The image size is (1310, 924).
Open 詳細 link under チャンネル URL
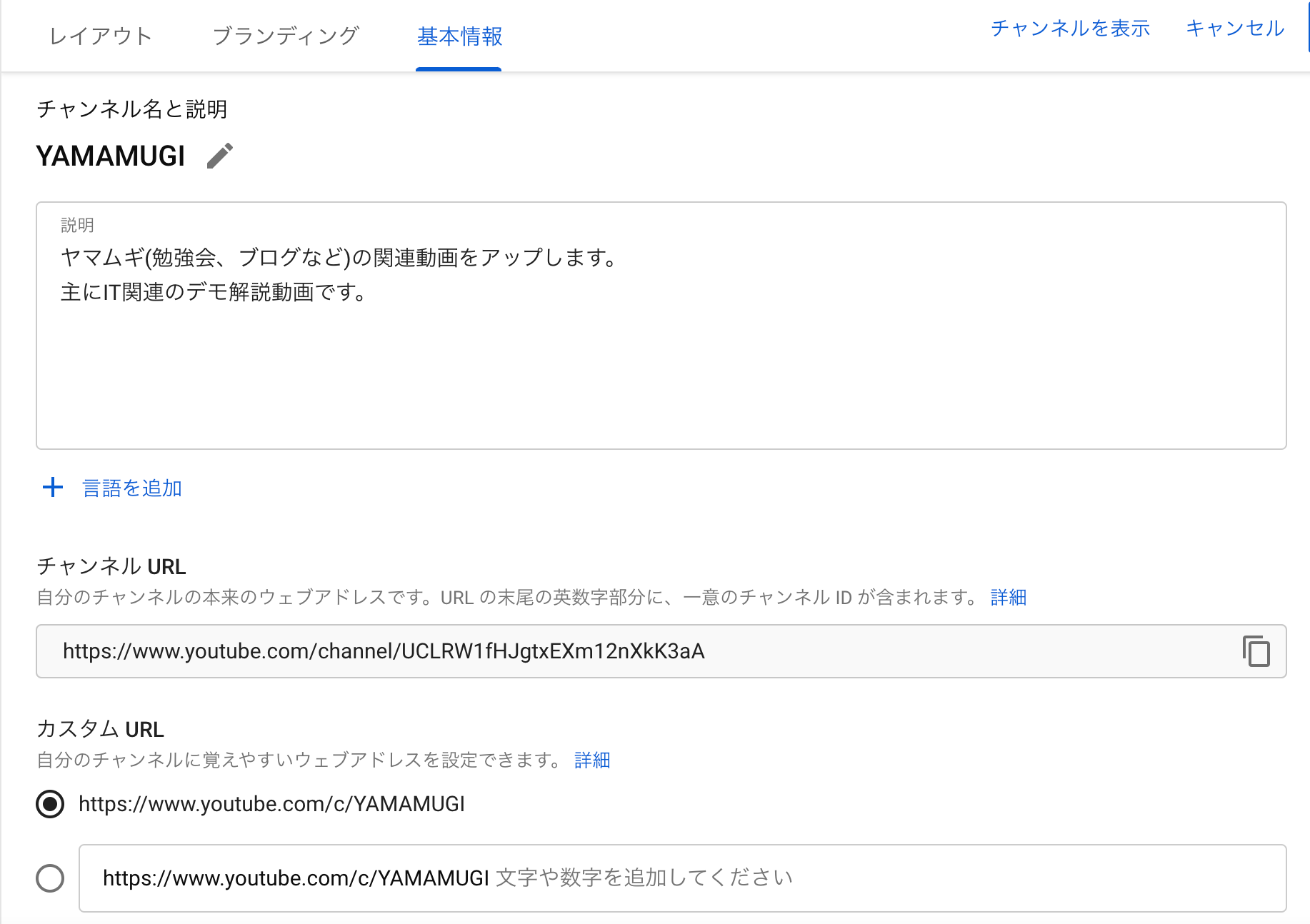point(1009,597)
